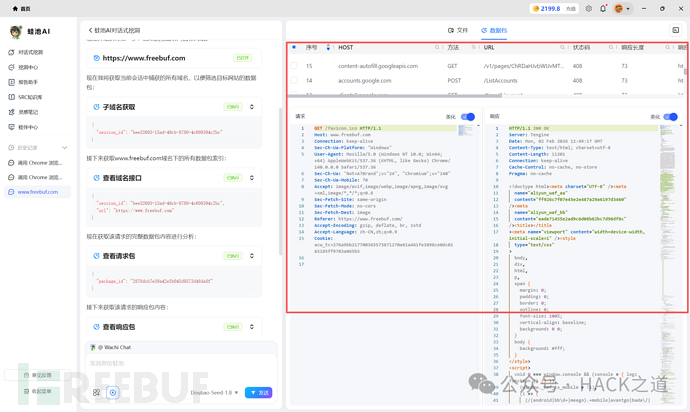Screen dimensions: 690x412
Task: Click search icon in 状态码 column header
Action: pos(611,47)
